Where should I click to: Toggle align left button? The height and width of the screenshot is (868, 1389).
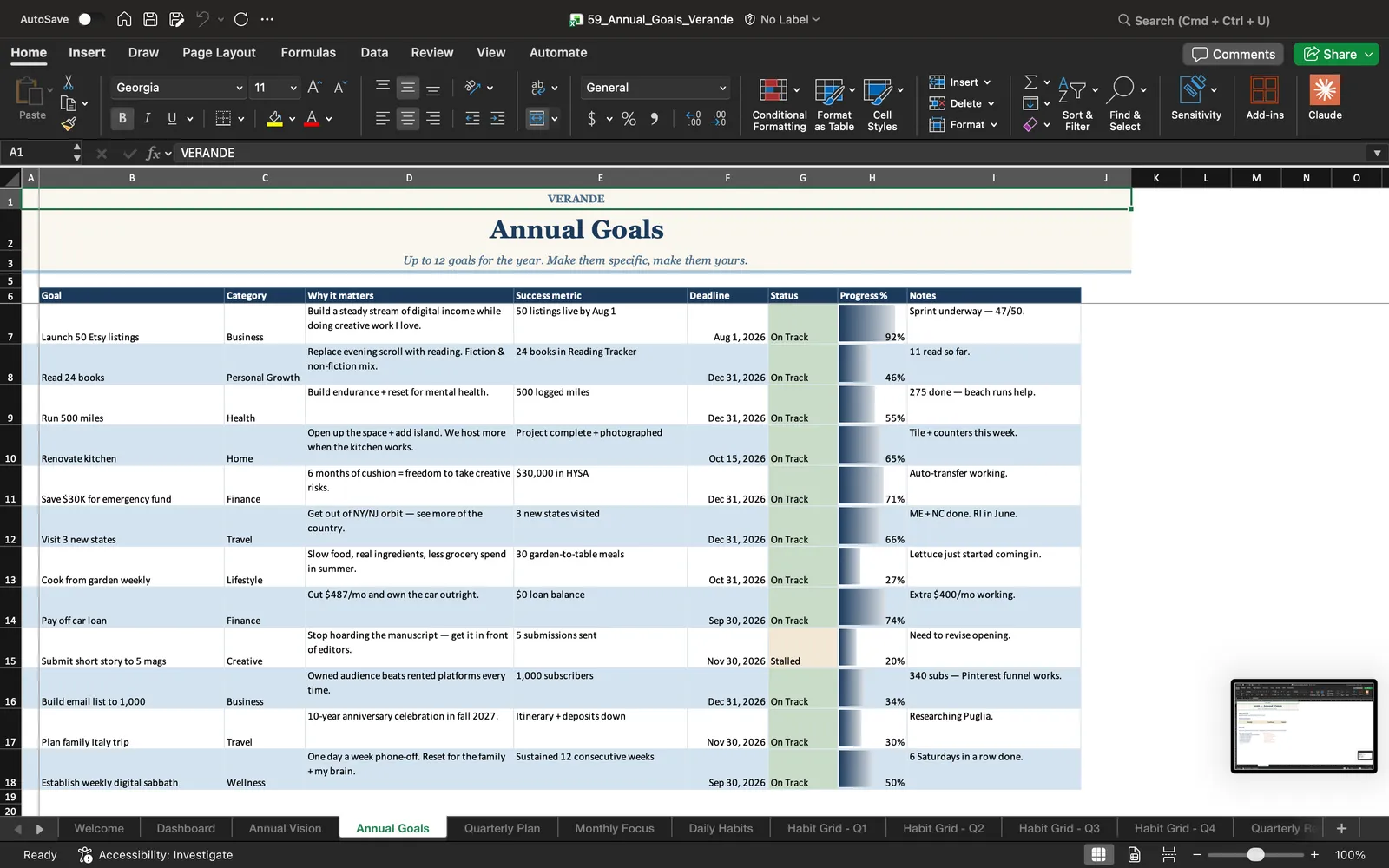(x=382, y=119)
